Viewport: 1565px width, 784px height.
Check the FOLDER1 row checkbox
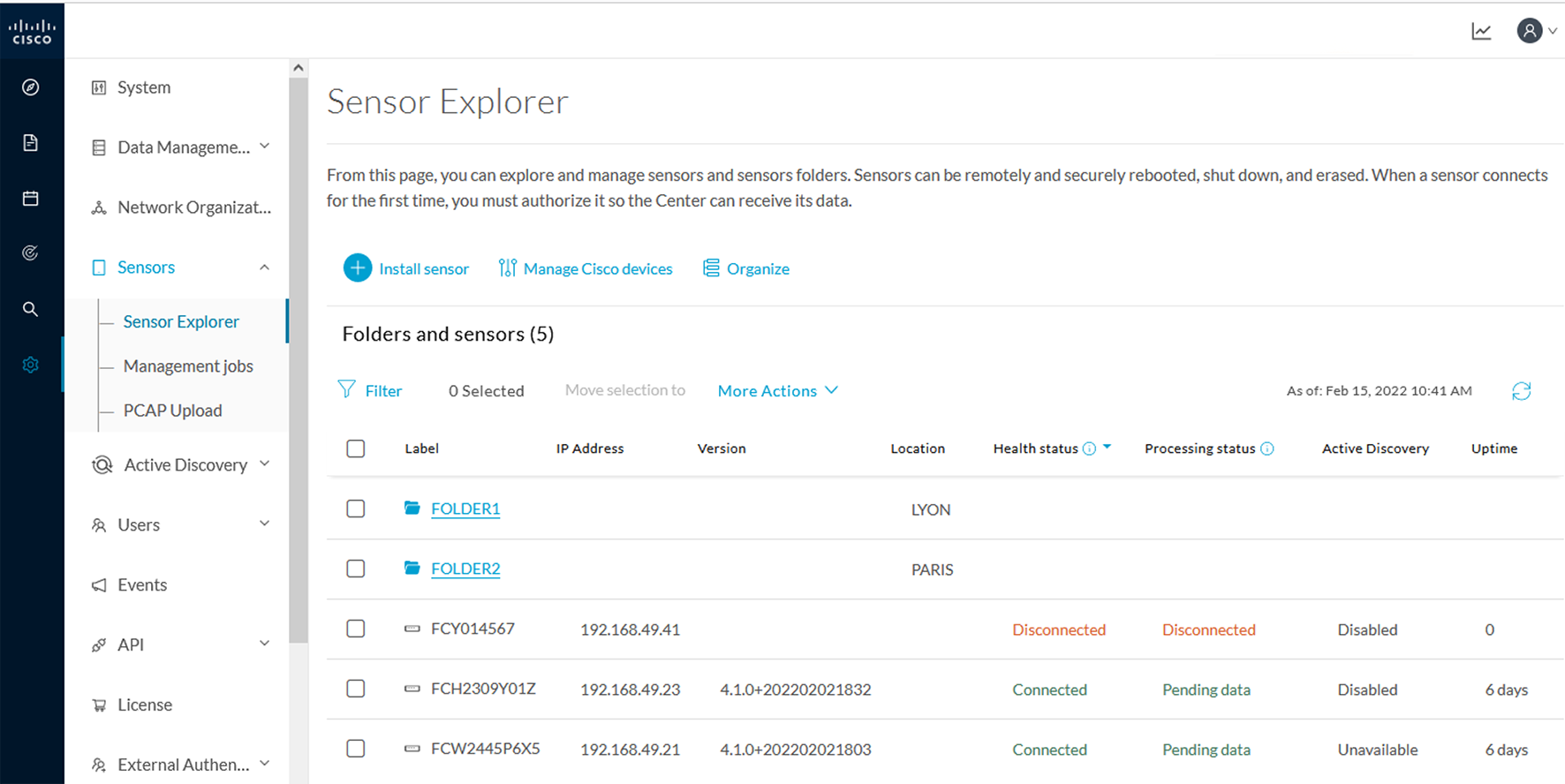click(356, 509)
